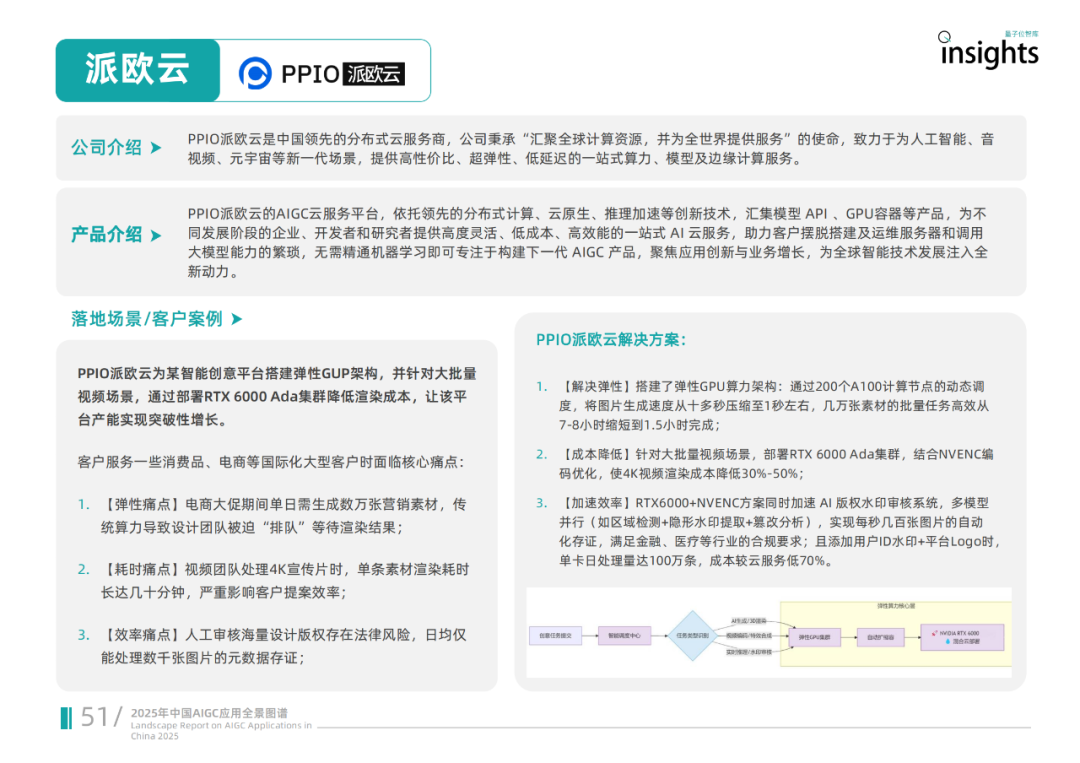
Task: Click the 产品介绍 section heading
Action: (106, 235)
